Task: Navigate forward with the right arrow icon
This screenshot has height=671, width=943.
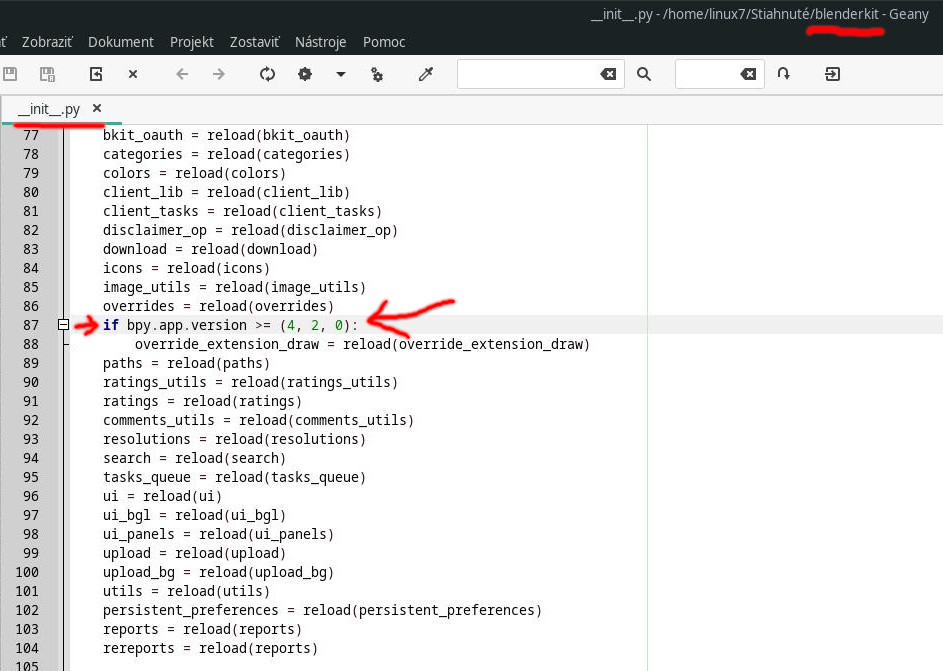Action: [219, 74]
